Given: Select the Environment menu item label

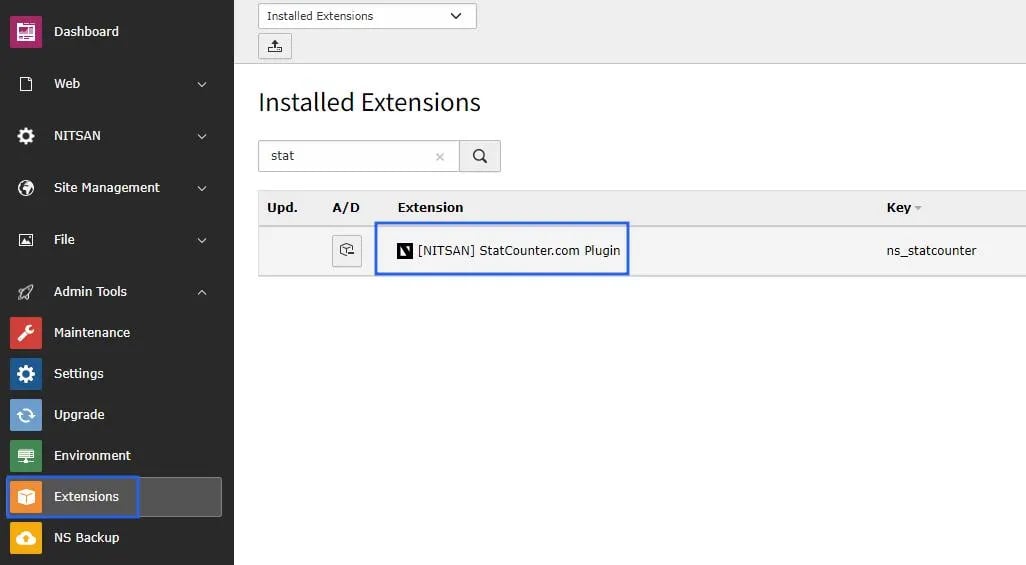Looking at the screenshot, I should click(92, 456).
